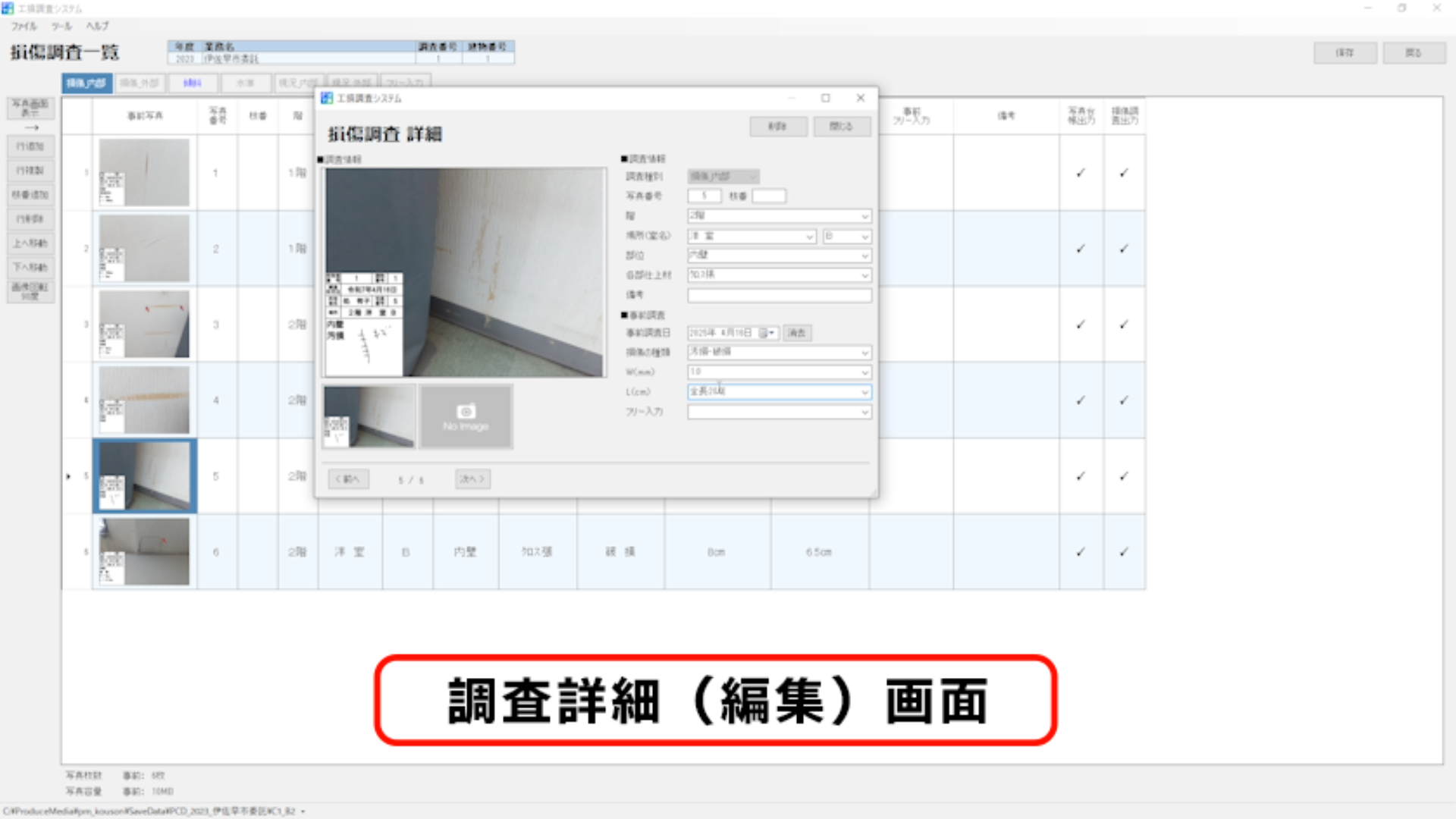The image size is (1456, 819).
Task: Click the 6.5cm cell in row 6
Action: (819, 552)
